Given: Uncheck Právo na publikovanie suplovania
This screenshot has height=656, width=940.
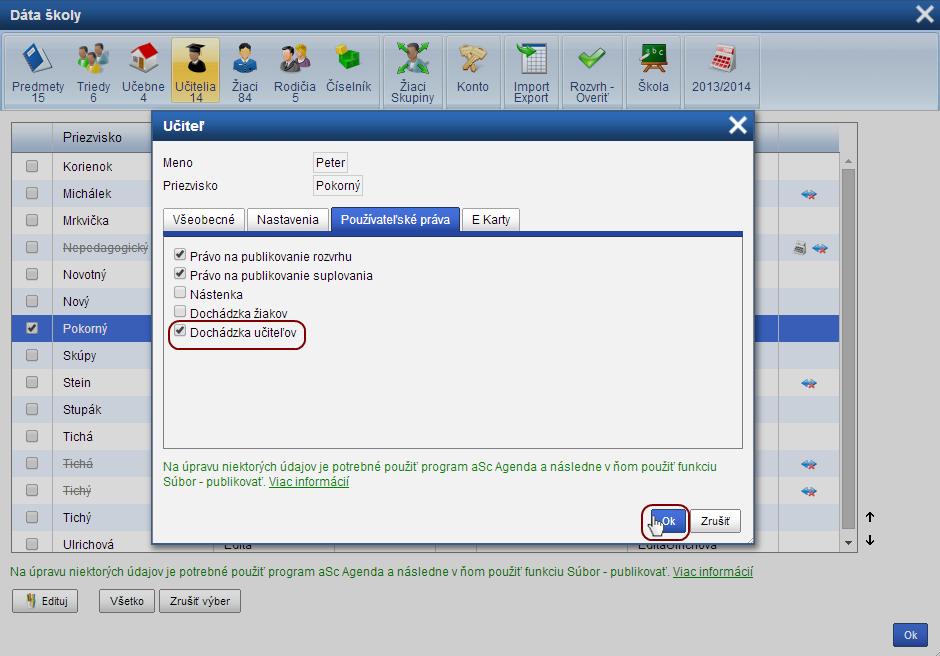Looking at the screenshot, I should [x=180, y=273].
